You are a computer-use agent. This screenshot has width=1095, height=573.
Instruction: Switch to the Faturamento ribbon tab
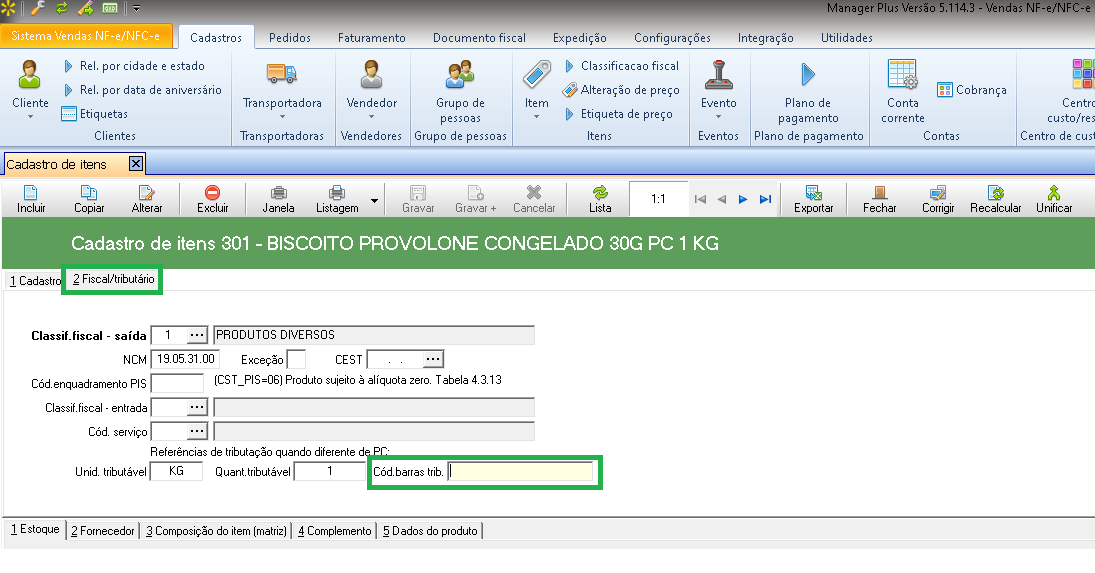(371, 38)
